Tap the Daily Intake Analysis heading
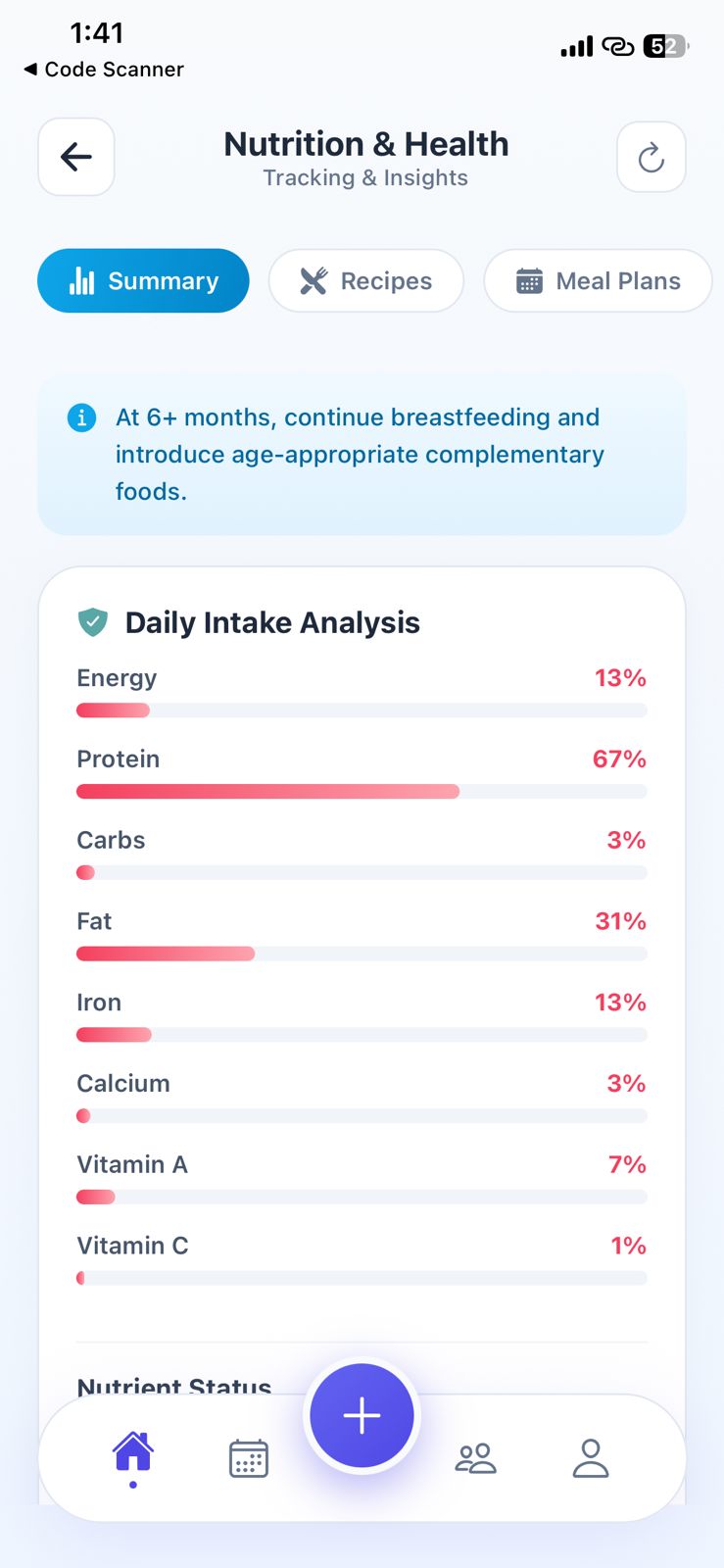This screenshot has width=724, height=1568. 272,622
